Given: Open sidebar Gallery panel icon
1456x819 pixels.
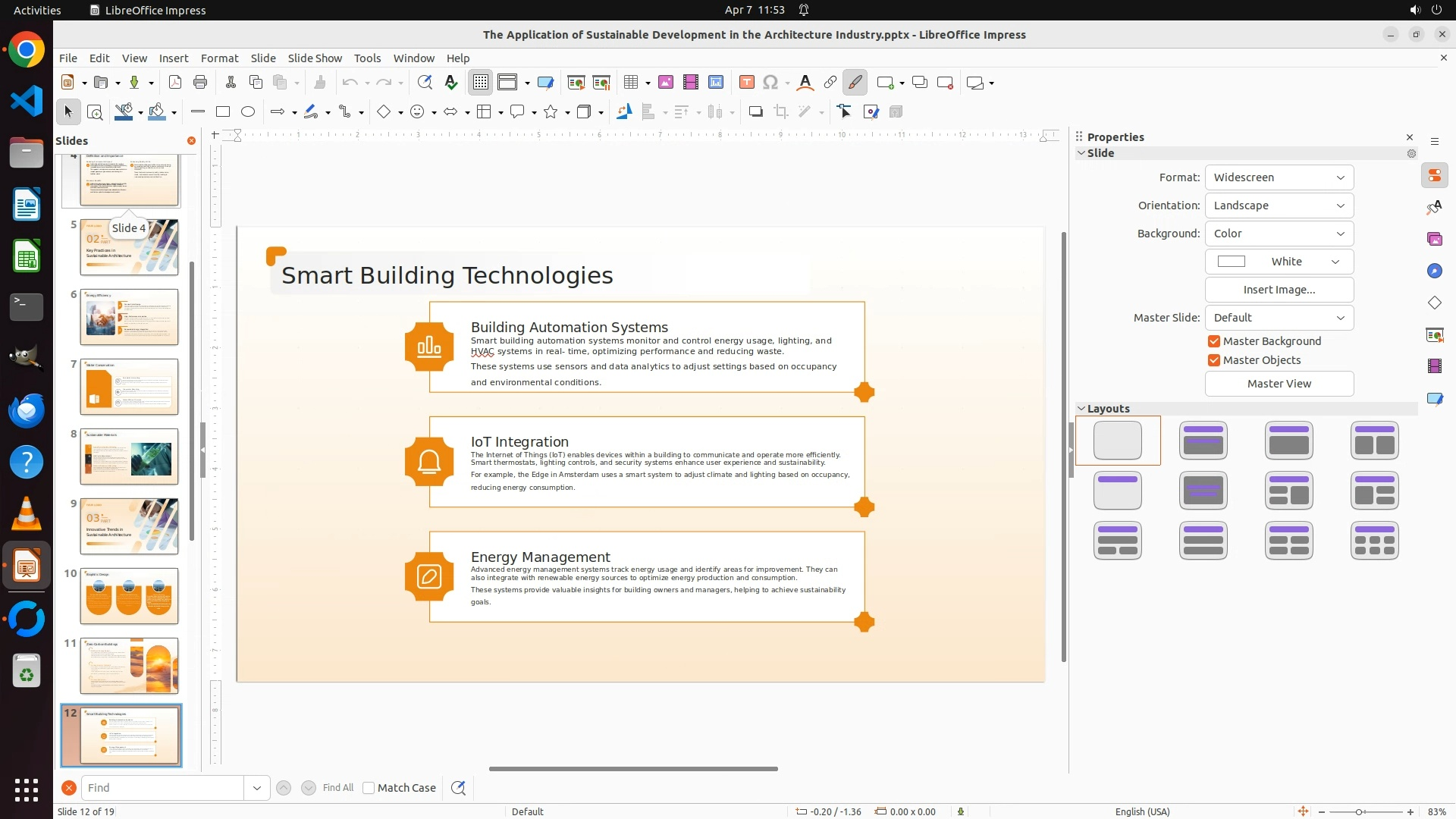Looking at the screenshot, I should coord(1435,240).
